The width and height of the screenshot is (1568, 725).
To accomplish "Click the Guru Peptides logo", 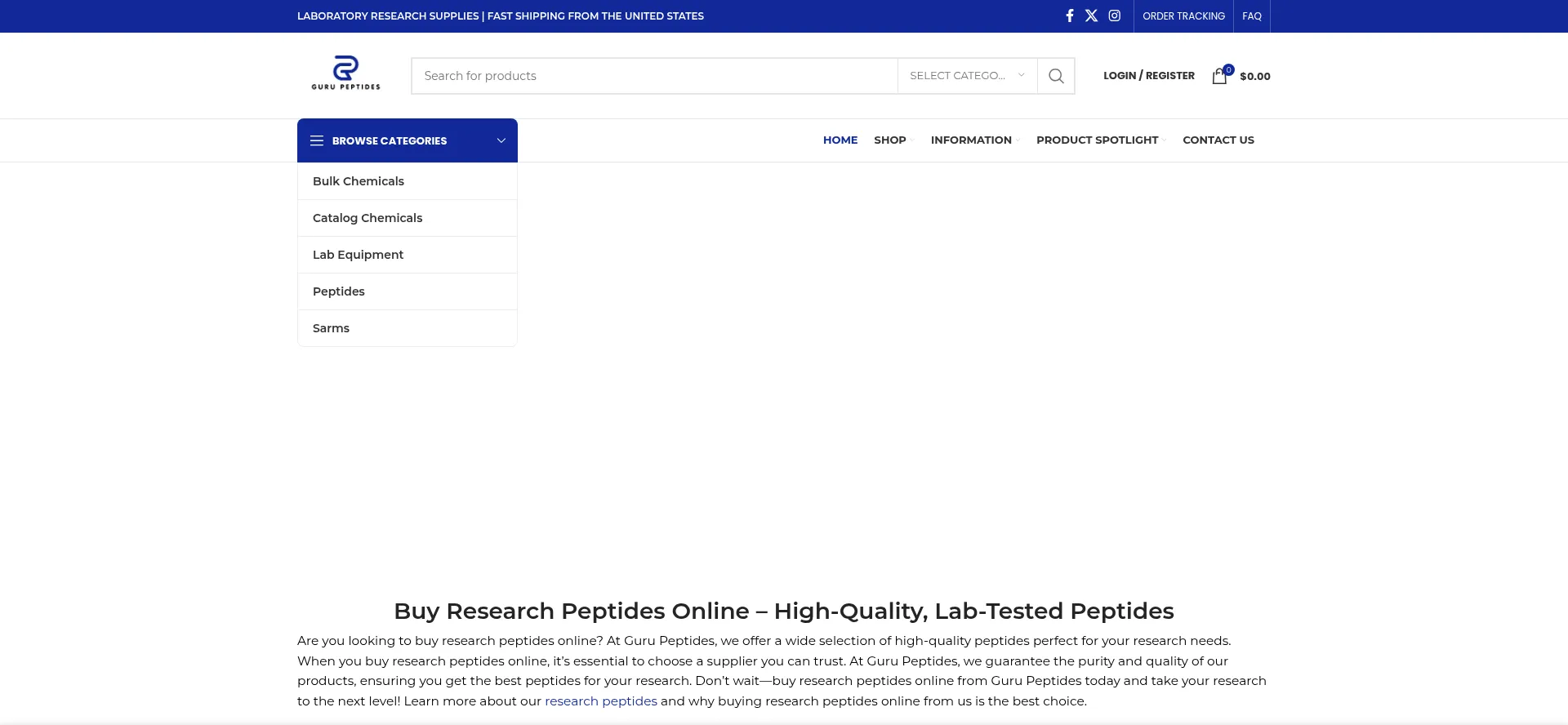I will click(345, 73).
